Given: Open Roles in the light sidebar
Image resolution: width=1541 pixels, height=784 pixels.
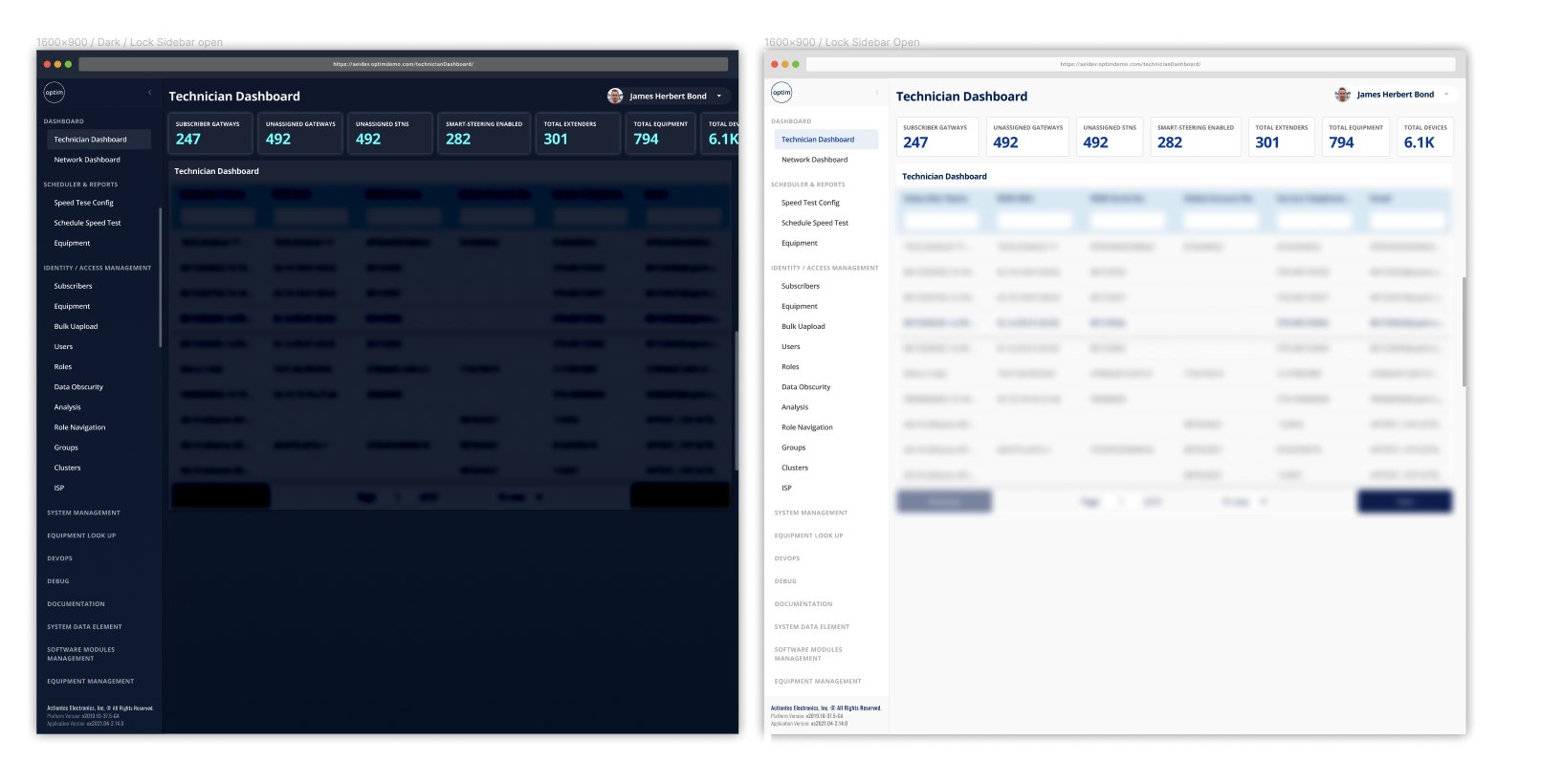Looking at the screenshot, I should (790, 366).
